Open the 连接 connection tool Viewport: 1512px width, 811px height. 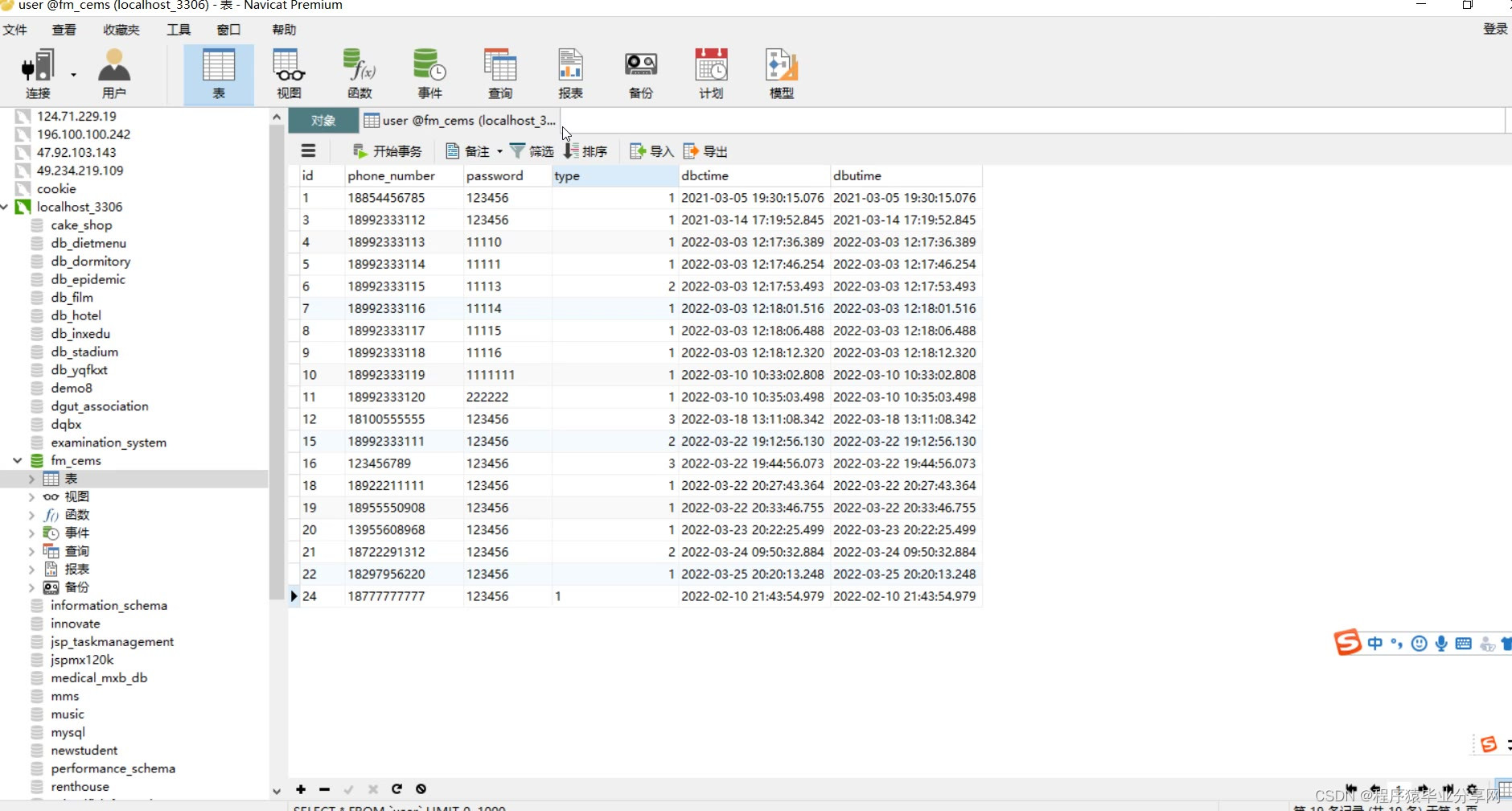point(38,74)
